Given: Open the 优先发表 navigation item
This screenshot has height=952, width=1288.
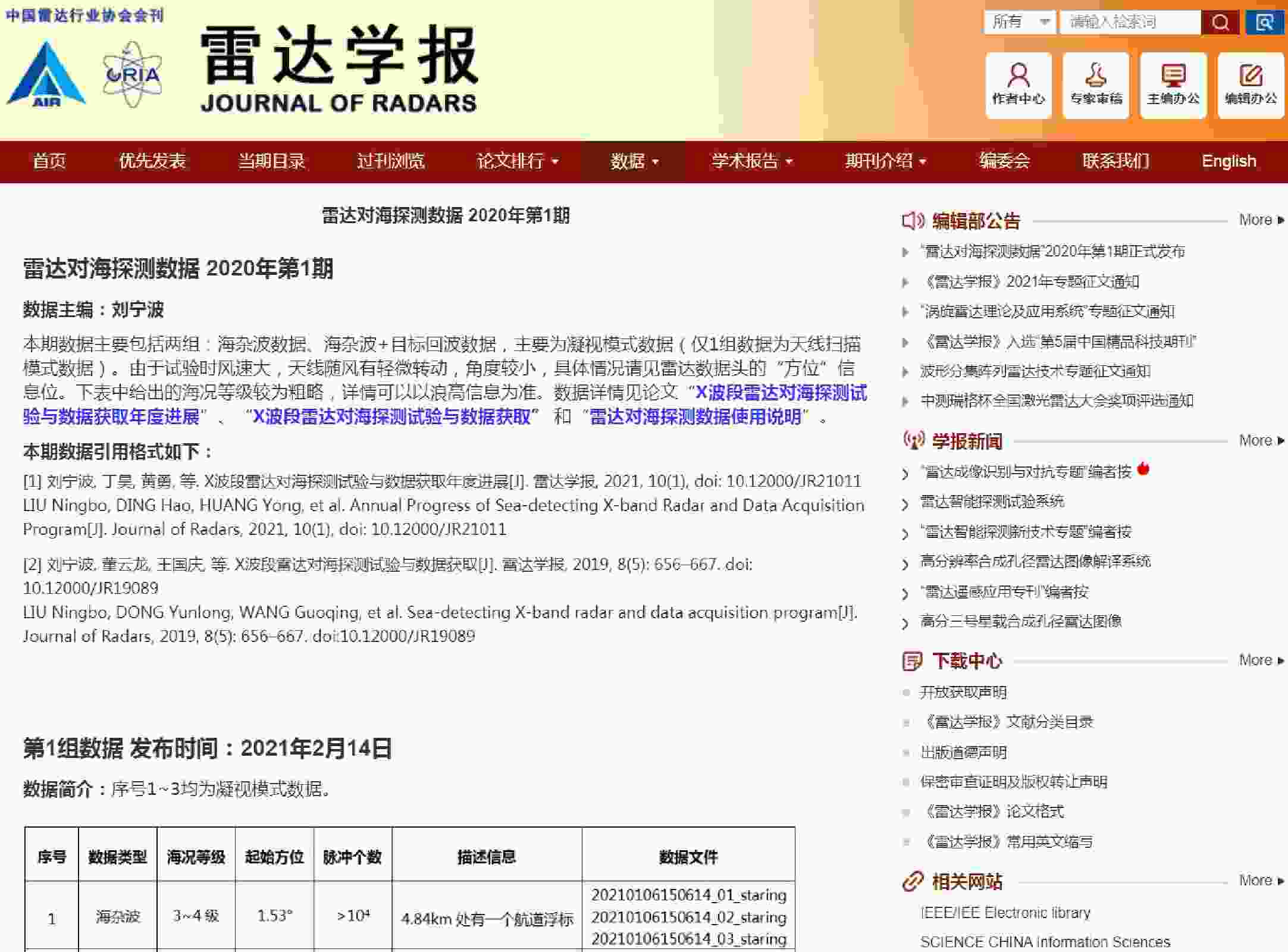Looking at the screenshot, I should pos(152,161).
